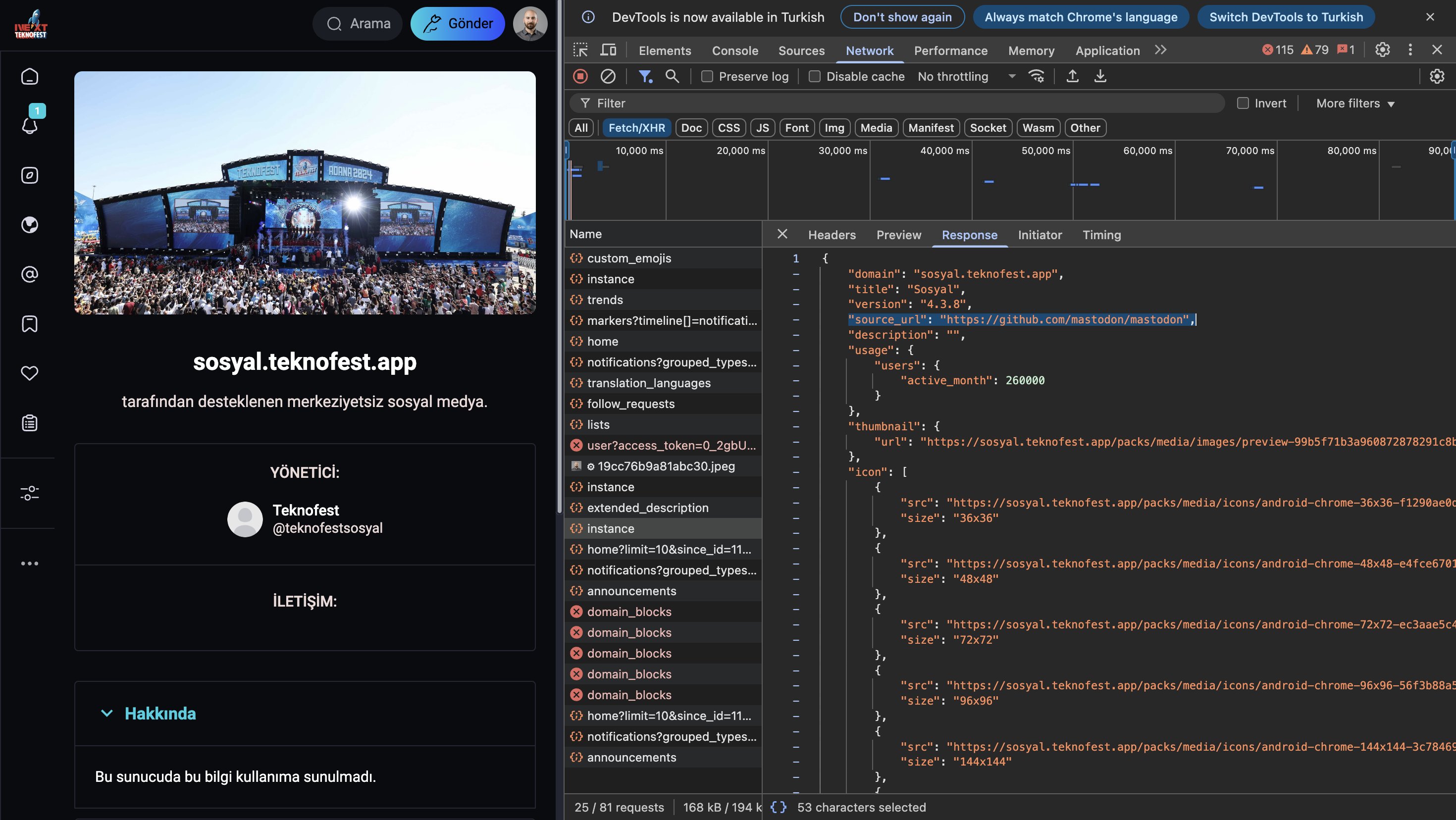Toggle the JS filter chip
Screen dimensions: 1456x820
(763, 128)
